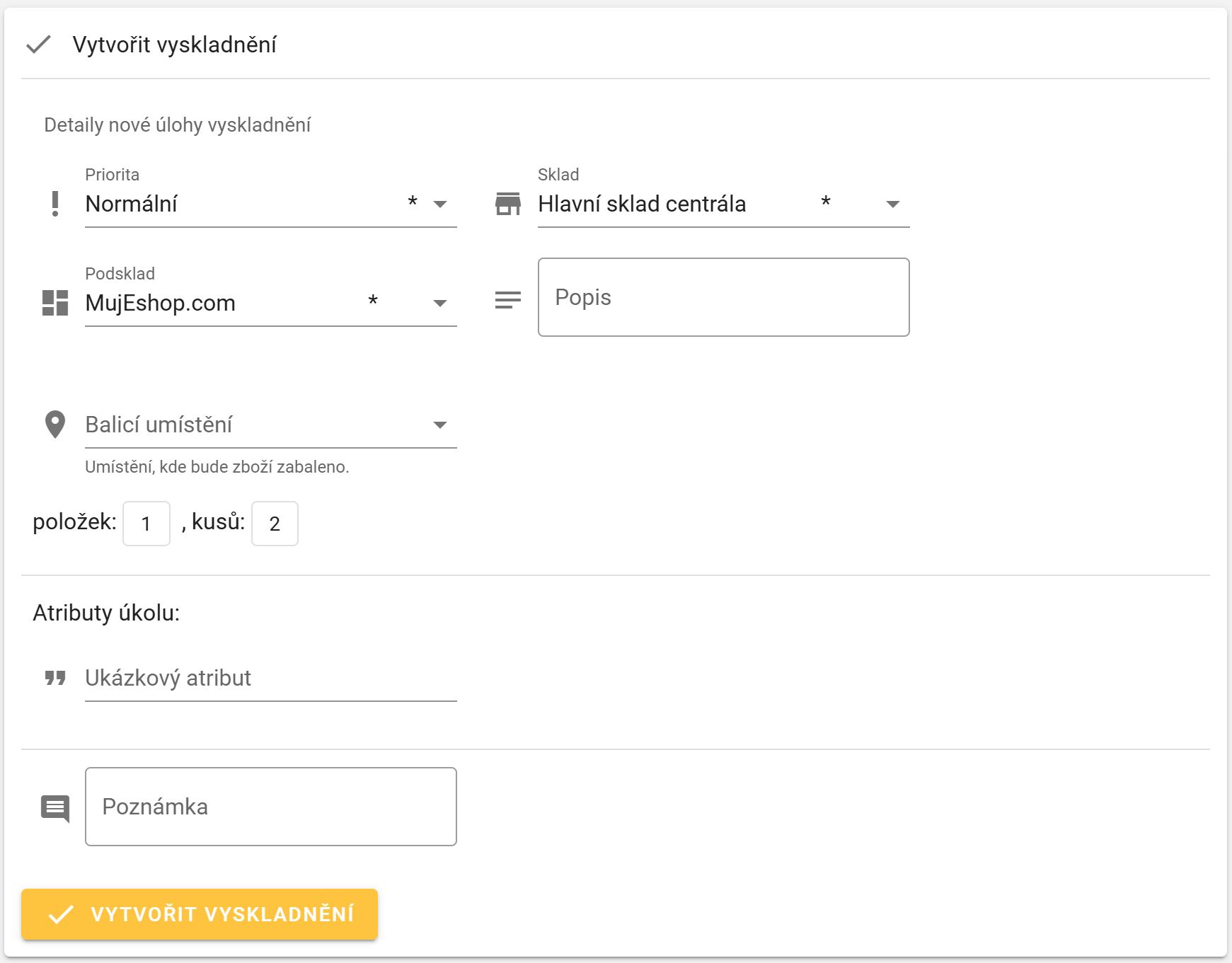Select the Normální priority value
The width and height of the screenshot is (1232, 963).
pyautogui.click(x=132, y=204)
